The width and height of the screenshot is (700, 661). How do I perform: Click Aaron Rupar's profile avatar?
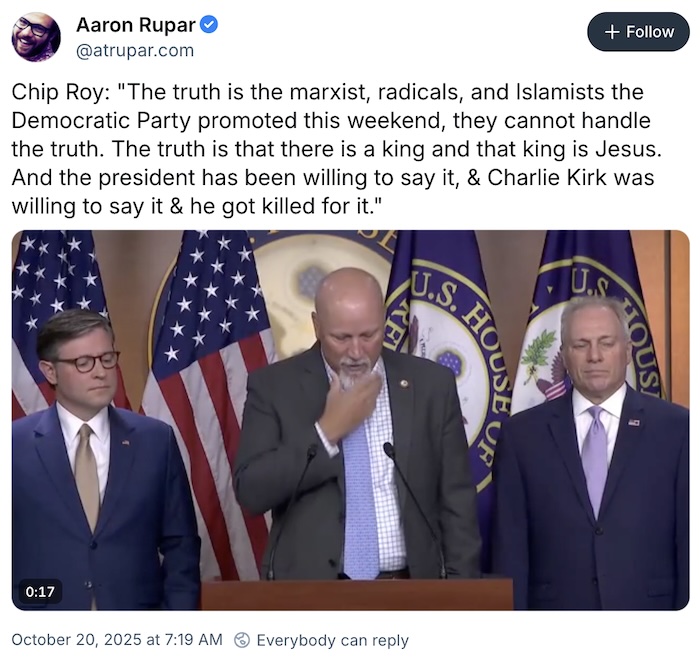36,37
